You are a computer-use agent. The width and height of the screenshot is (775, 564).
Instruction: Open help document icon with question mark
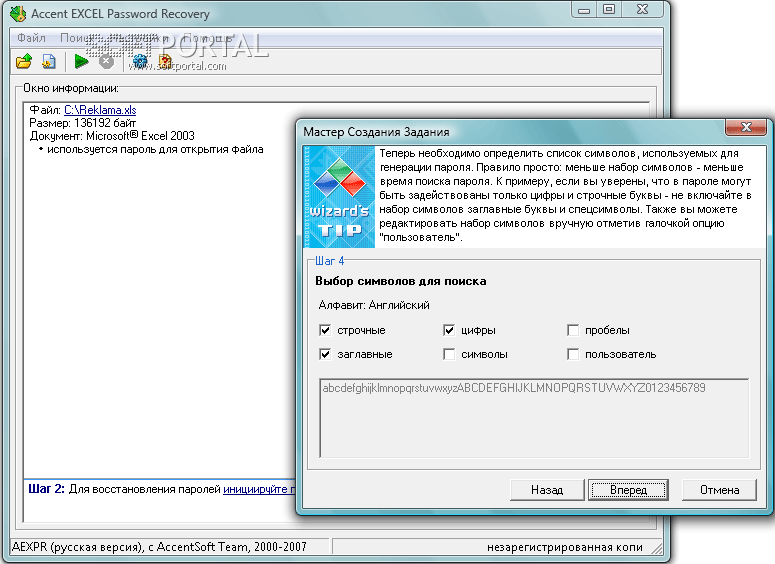click(165, 62)
